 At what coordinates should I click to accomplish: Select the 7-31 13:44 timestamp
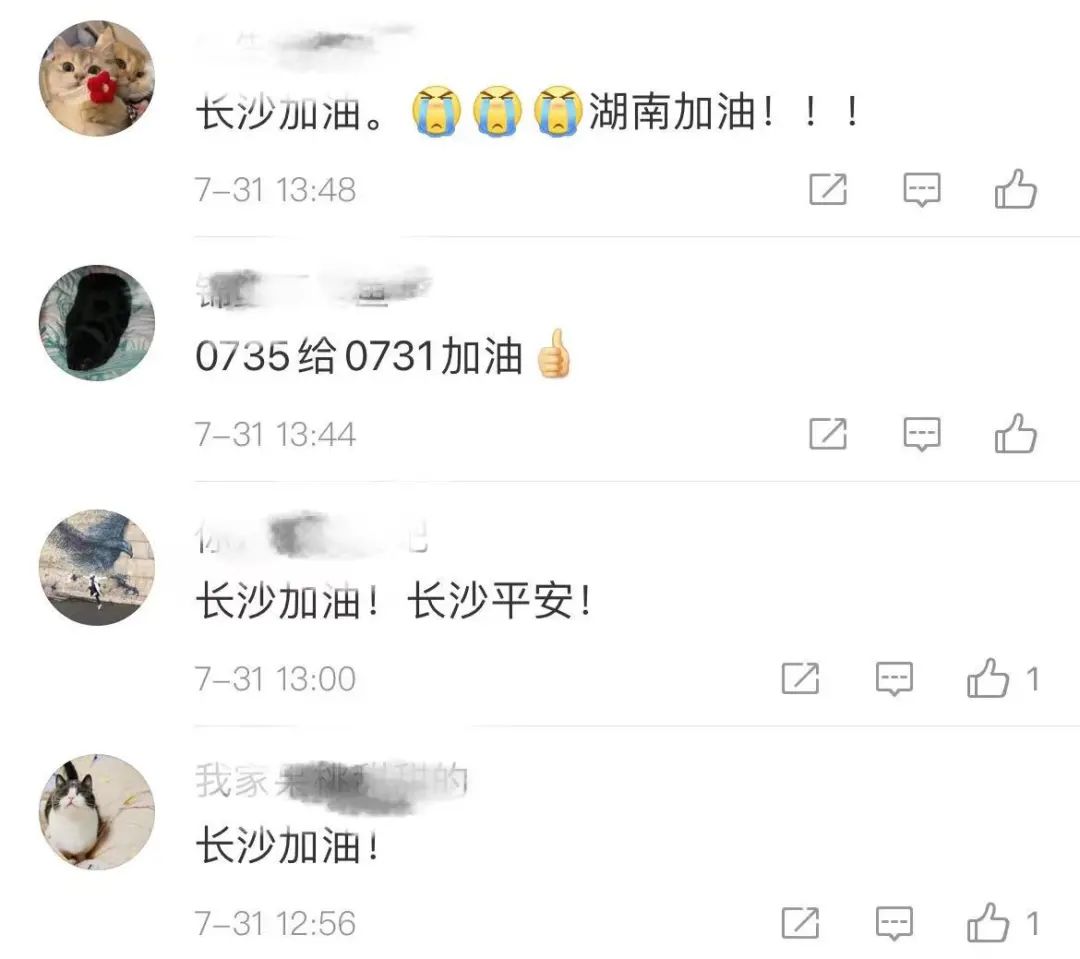275,434
